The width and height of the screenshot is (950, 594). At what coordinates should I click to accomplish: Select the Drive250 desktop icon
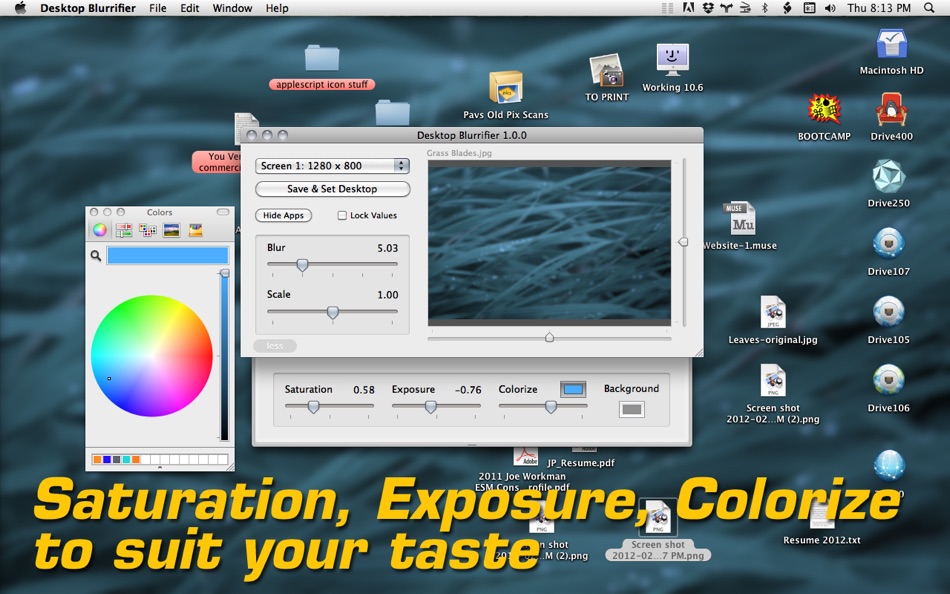point(888,176)
